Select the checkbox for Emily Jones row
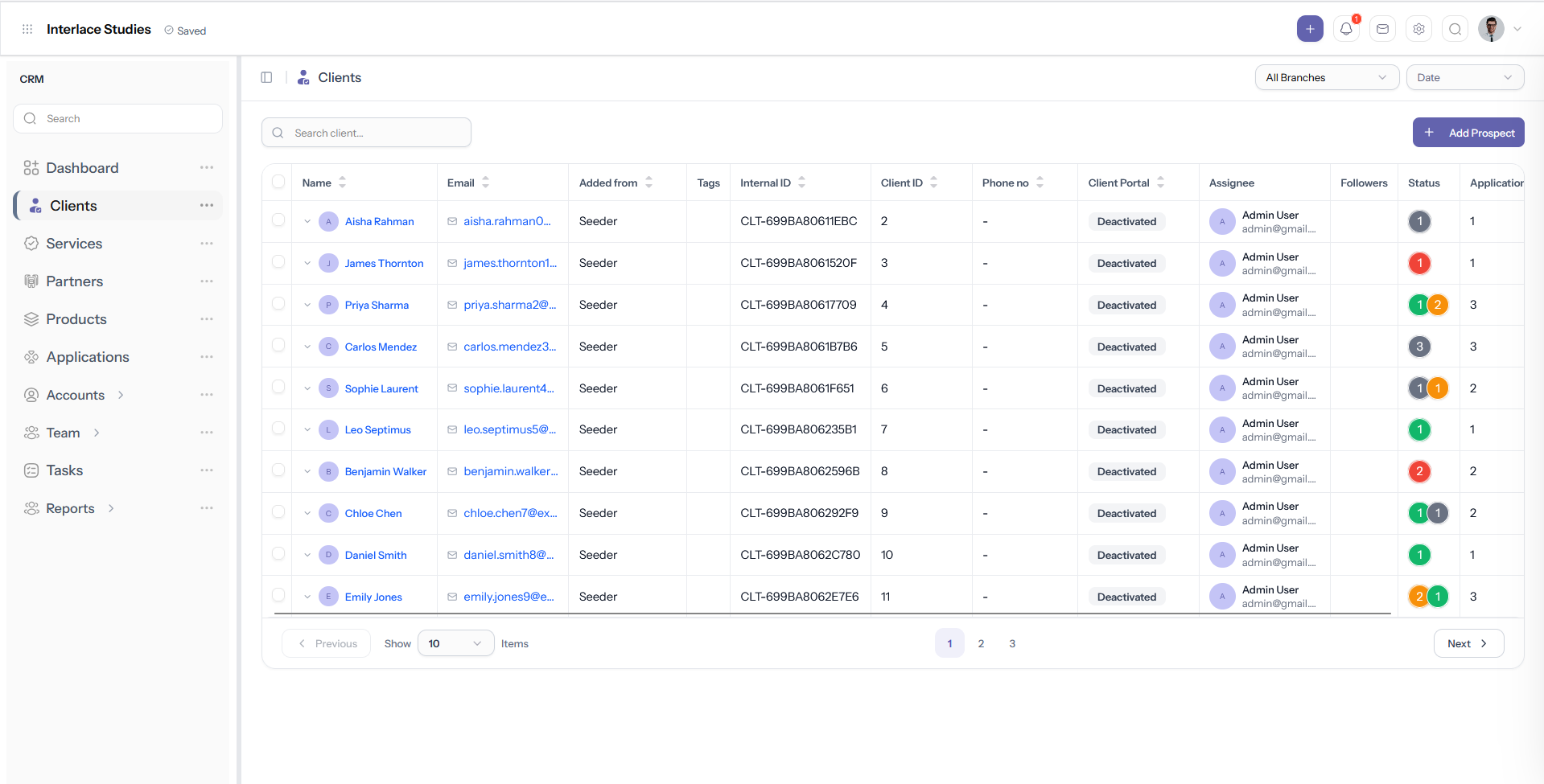1544x784 pixels. pos(278,595)
